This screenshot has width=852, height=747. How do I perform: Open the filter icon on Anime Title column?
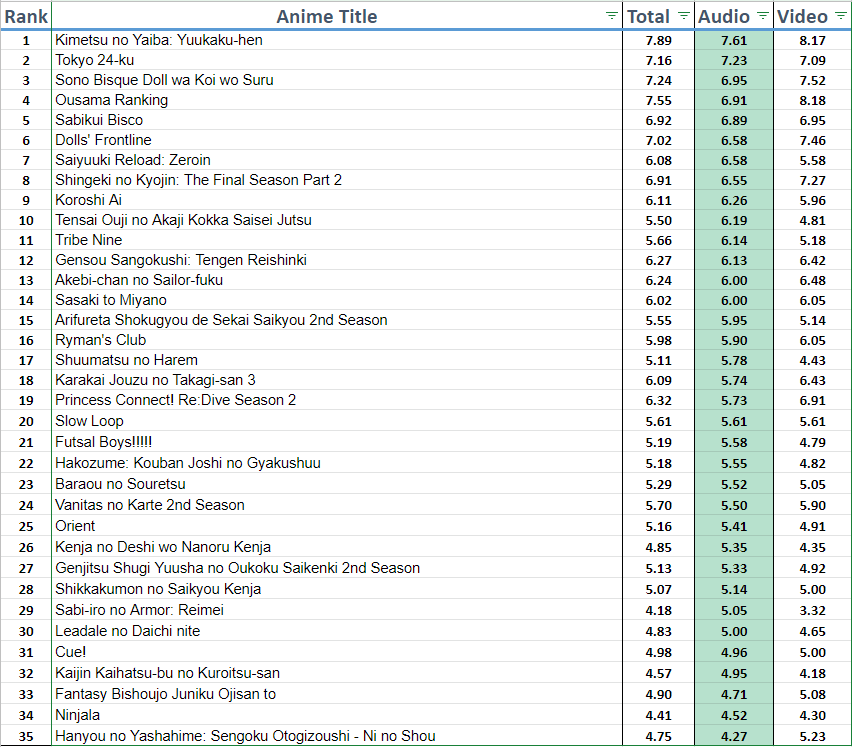pyautogui.click(x=610, y=16)
